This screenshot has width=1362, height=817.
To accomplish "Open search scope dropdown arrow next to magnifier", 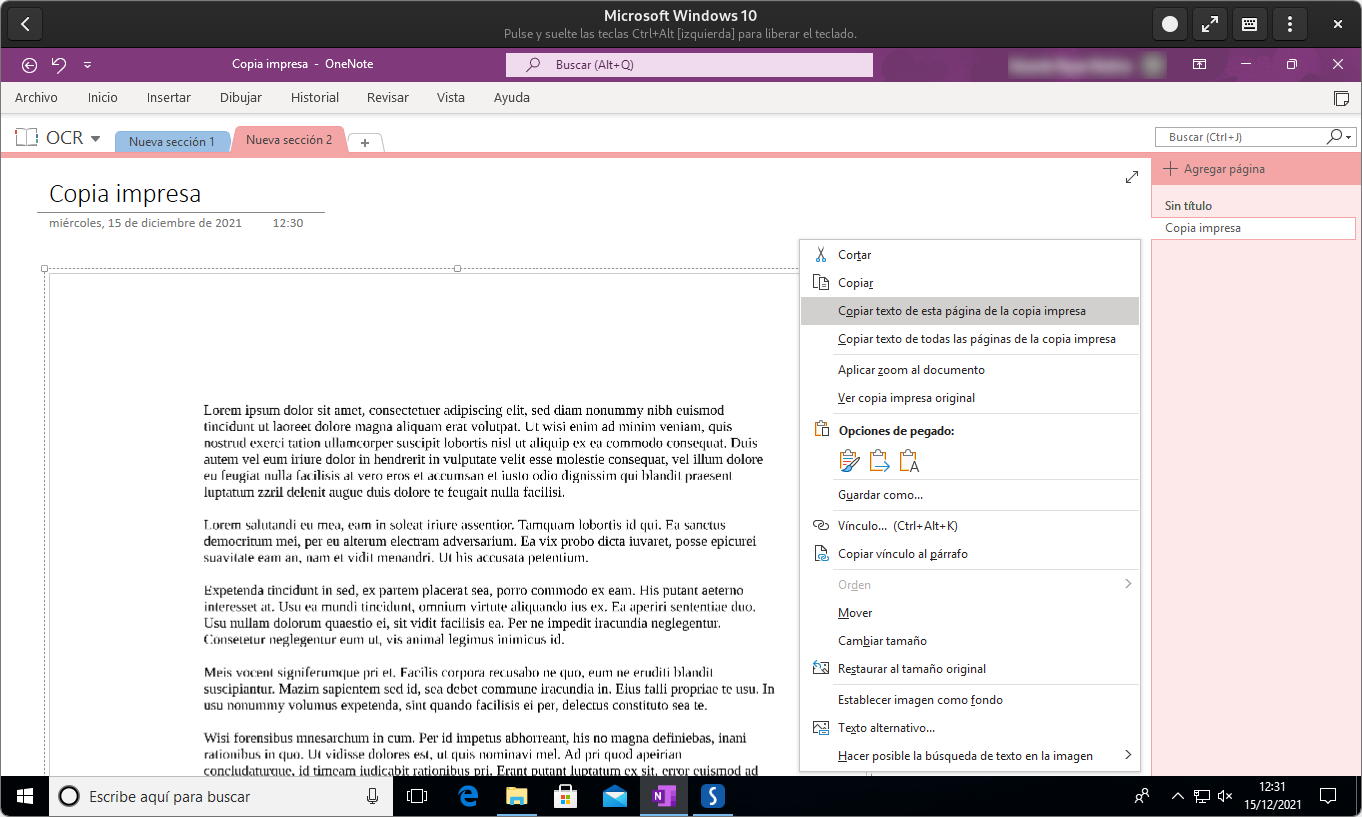I will click(x=1349, y=138).
